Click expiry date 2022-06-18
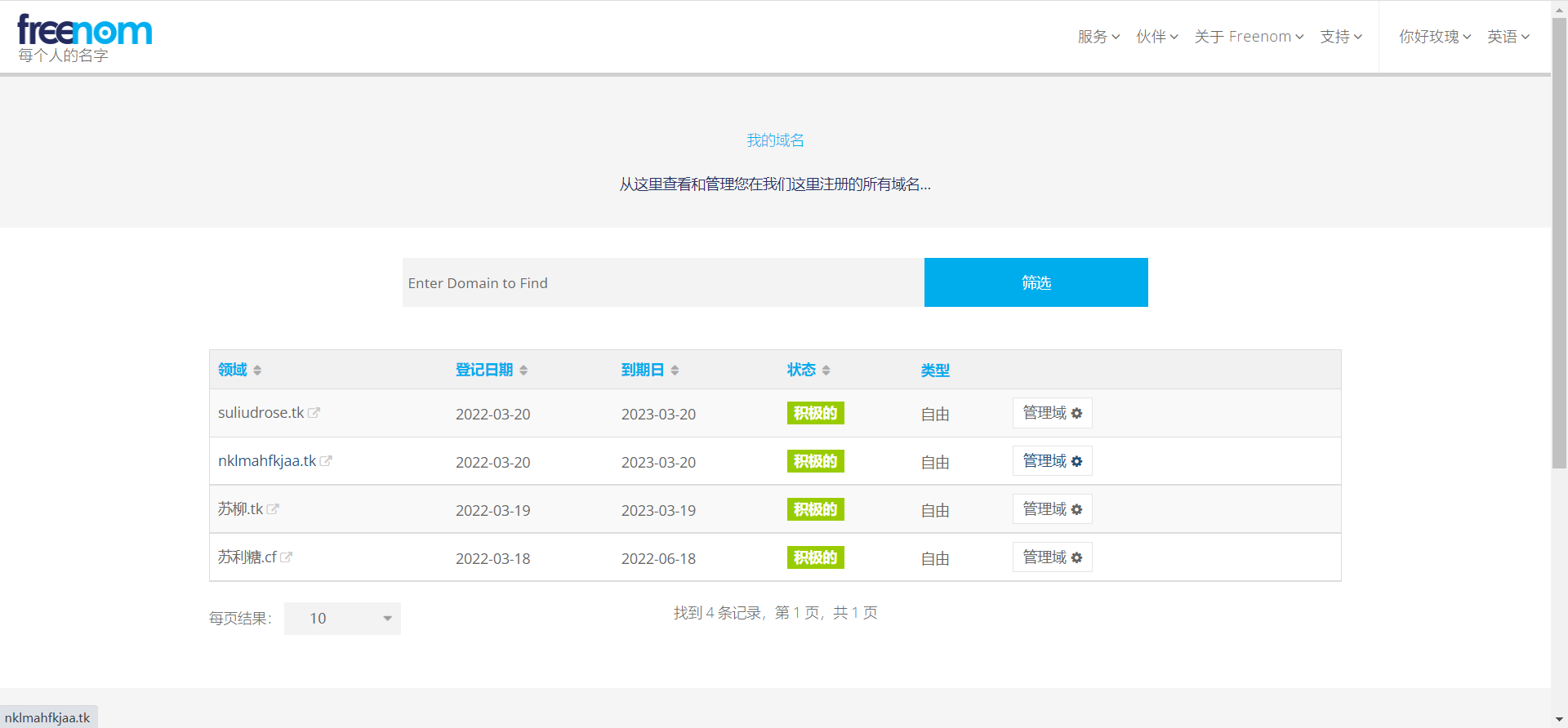This screenshot has width=1568, height=728. click(658, 559)
